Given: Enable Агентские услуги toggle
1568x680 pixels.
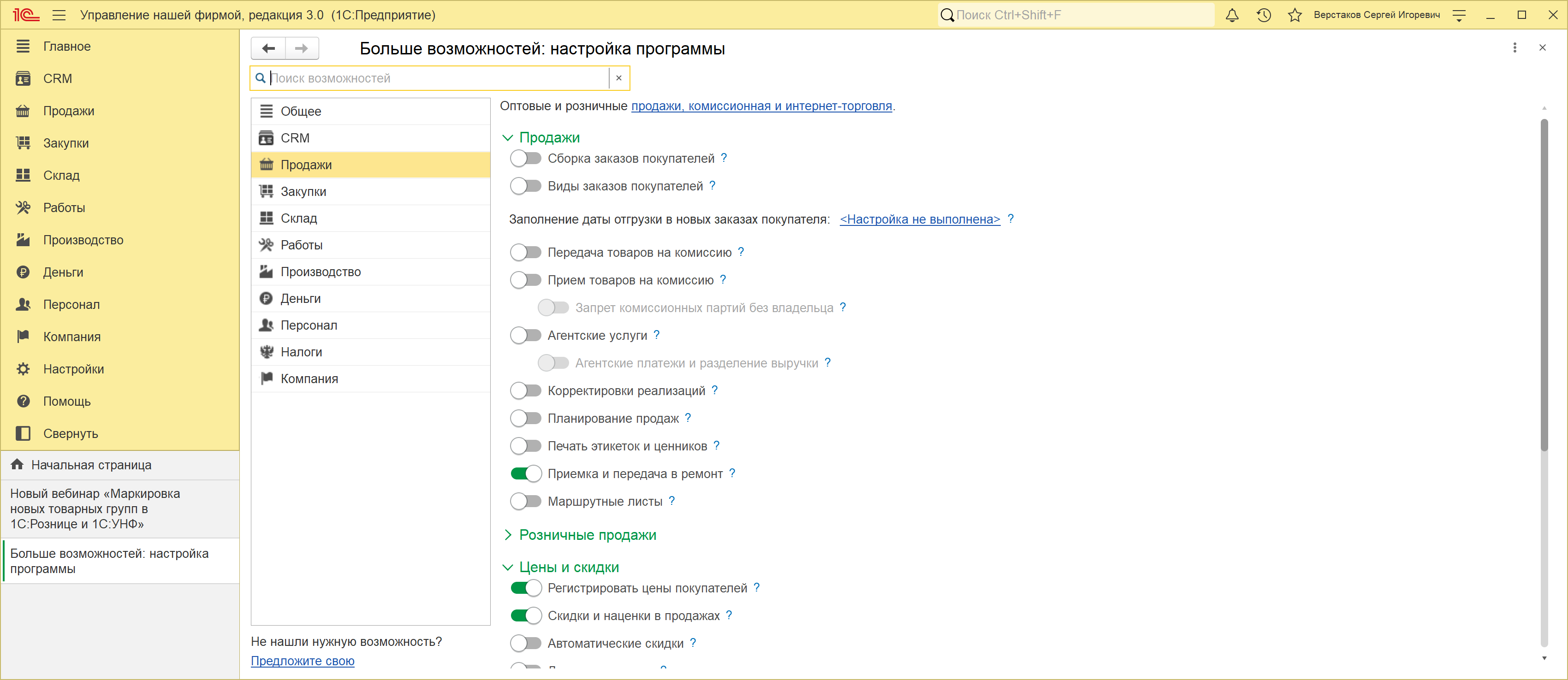Looking at the screenshot, I should (x=525, y=335).
